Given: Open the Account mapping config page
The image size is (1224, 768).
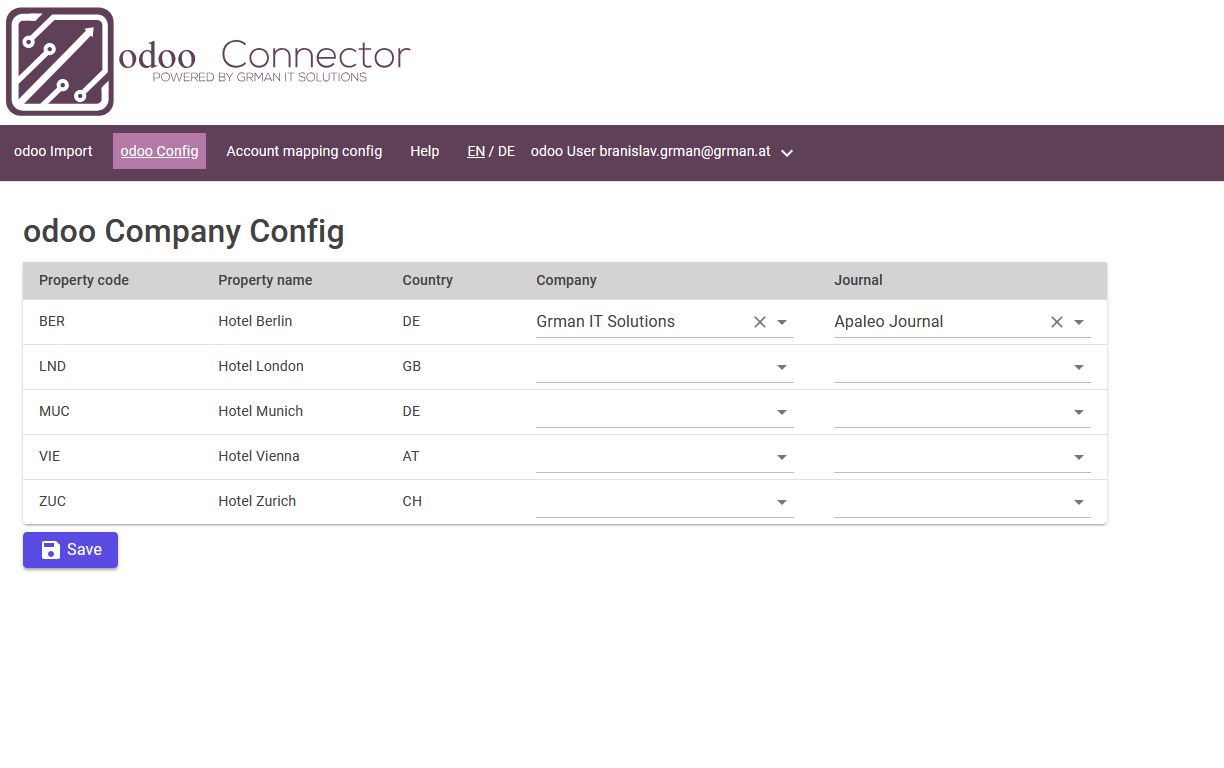Looking at the screenshot, I should 304,151.
